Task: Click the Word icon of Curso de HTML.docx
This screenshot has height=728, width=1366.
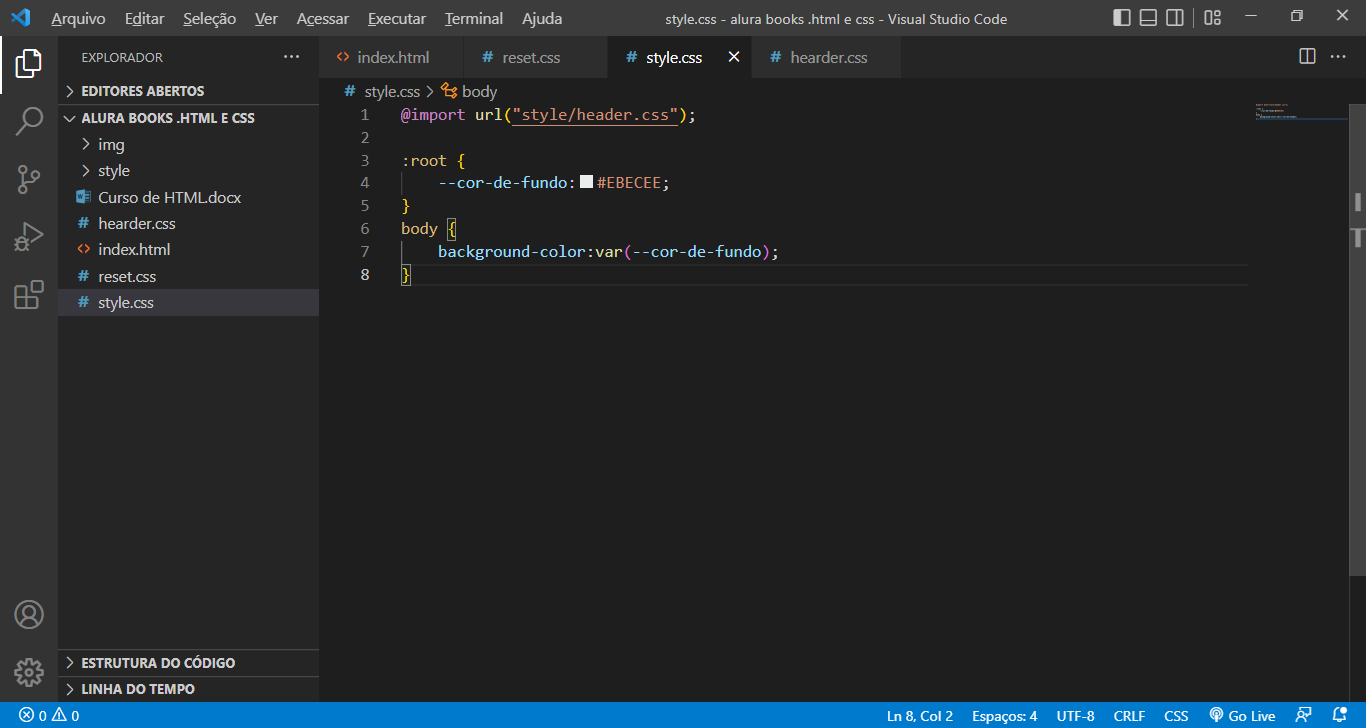Action: (84, 197)
